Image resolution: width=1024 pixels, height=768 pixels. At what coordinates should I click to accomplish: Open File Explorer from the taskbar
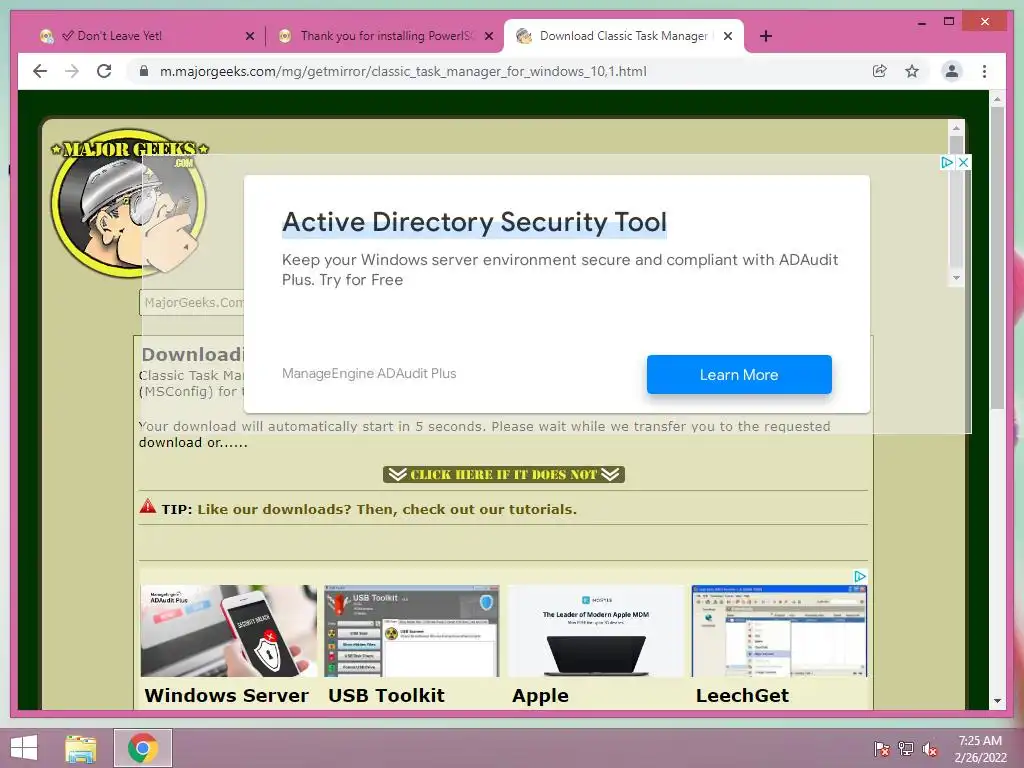[x=80, y=748]
